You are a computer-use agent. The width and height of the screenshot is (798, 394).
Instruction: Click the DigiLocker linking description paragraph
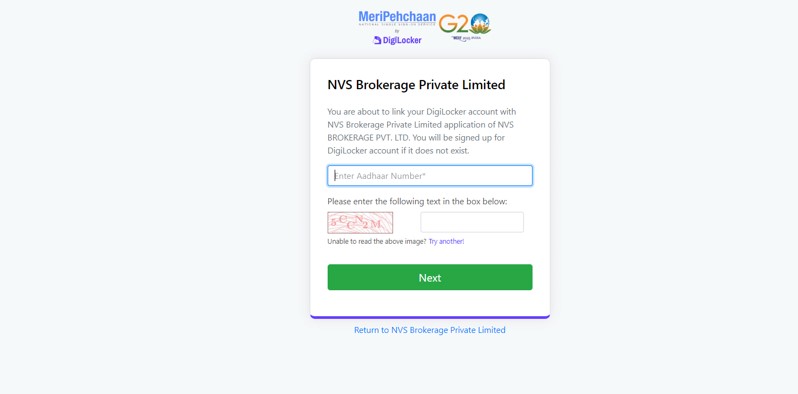tap(422, 131)
